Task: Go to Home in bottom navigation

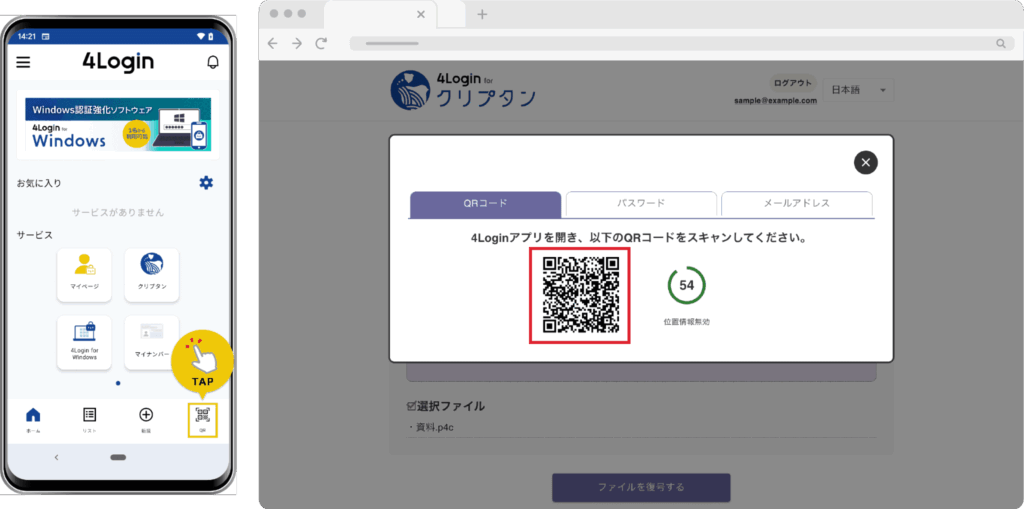Action: (33, 419)
